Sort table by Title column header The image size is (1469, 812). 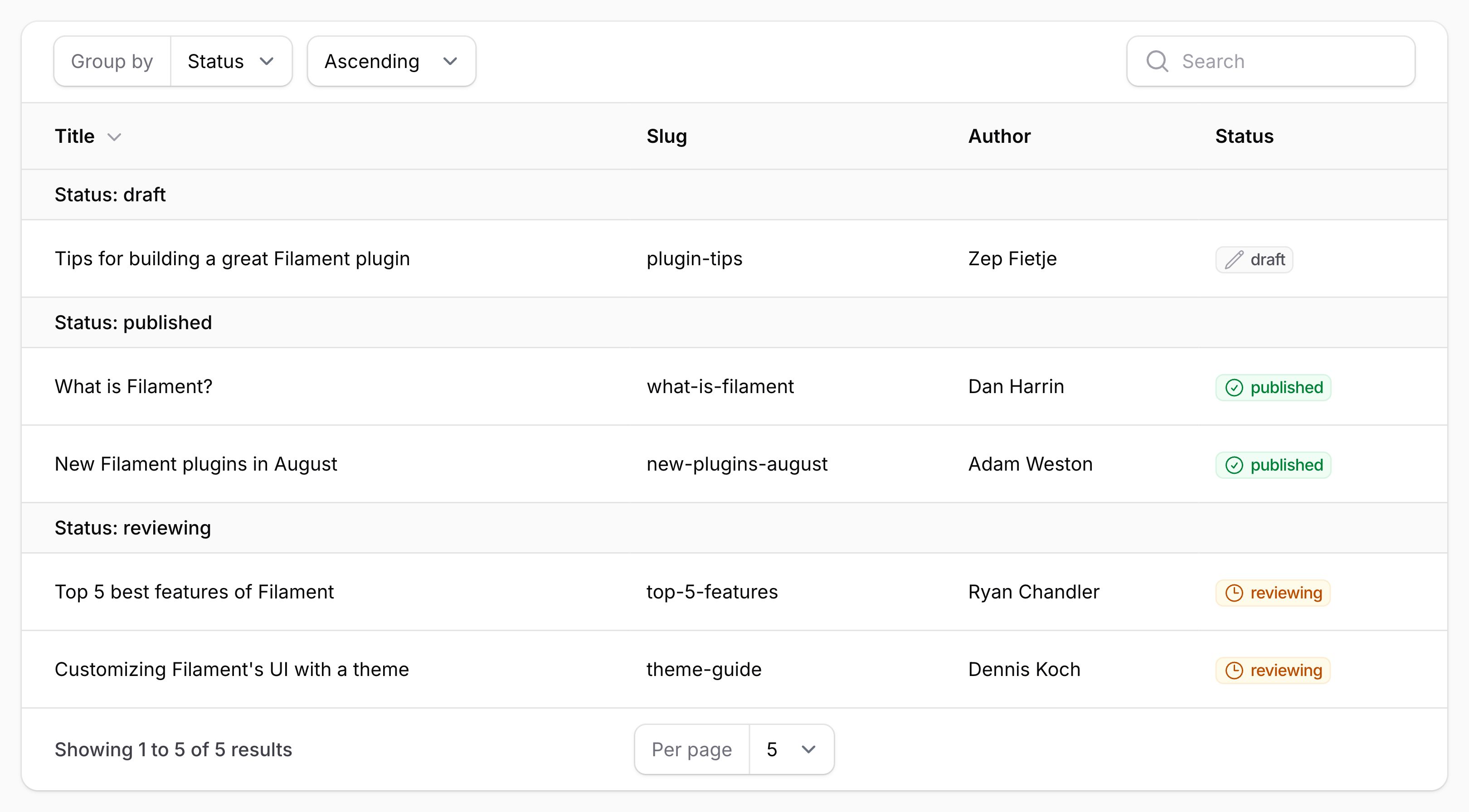coord(88,136)
